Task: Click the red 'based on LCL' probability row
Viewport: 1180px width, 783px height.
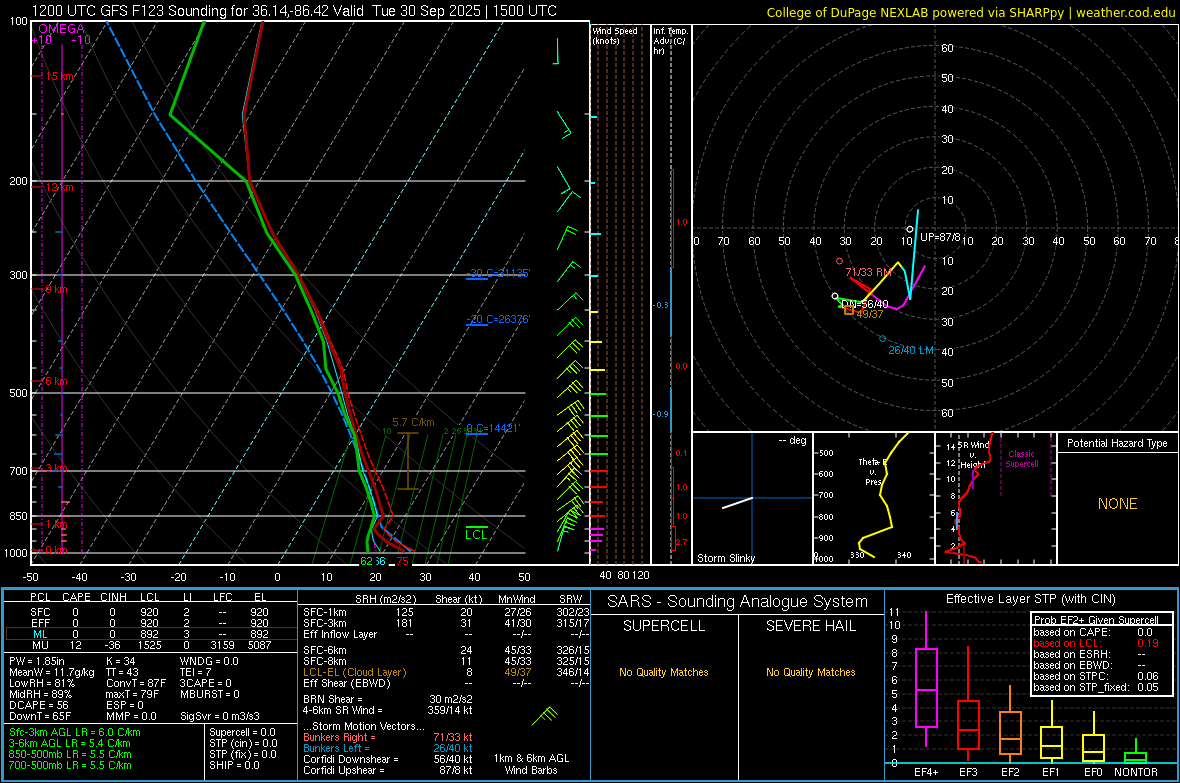Action: click(1096, 643)
